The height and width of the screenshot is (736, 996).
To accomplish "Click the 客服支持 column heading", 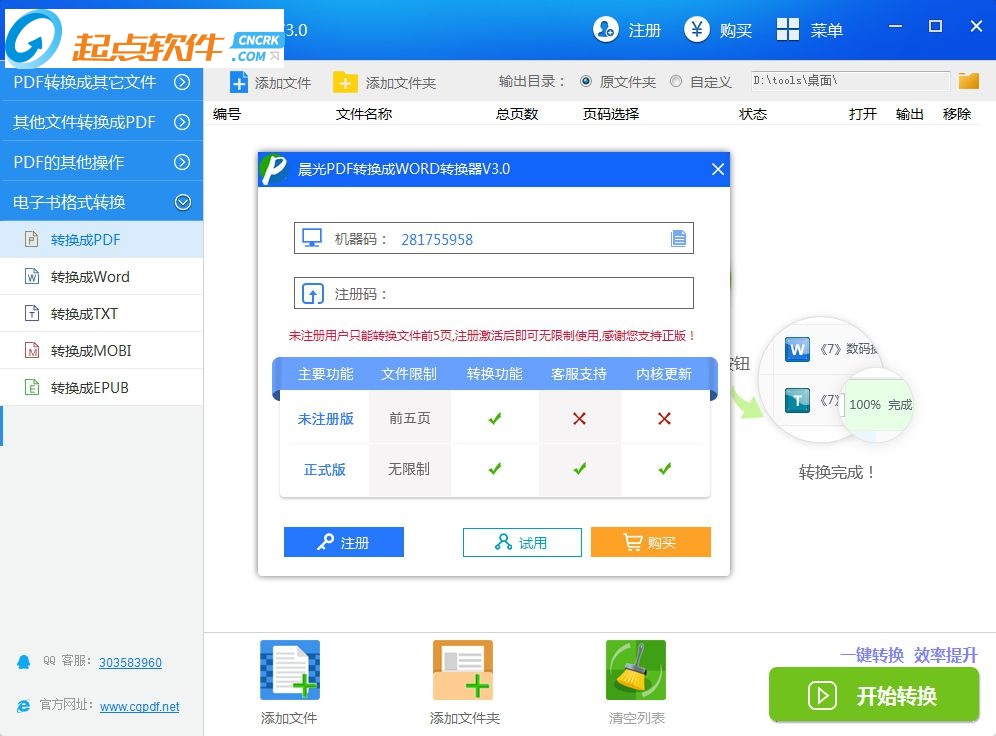I will click(579, 374).
